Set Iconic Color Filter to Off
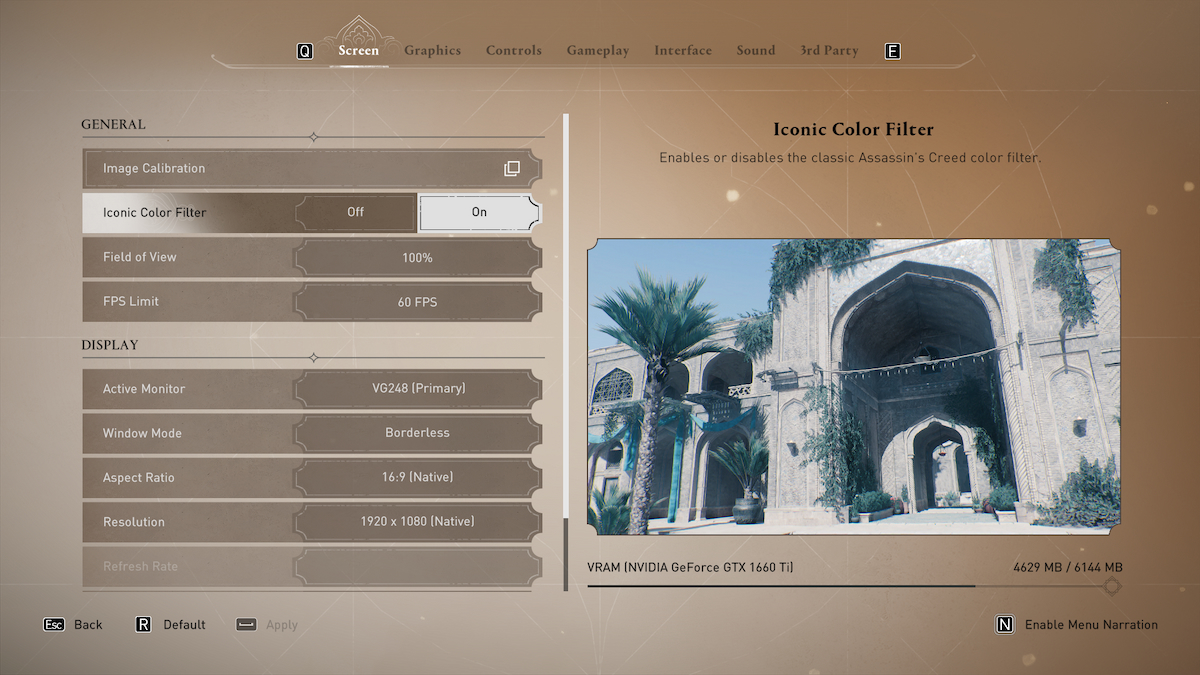The image size is (1200, 675). [356, 213]
